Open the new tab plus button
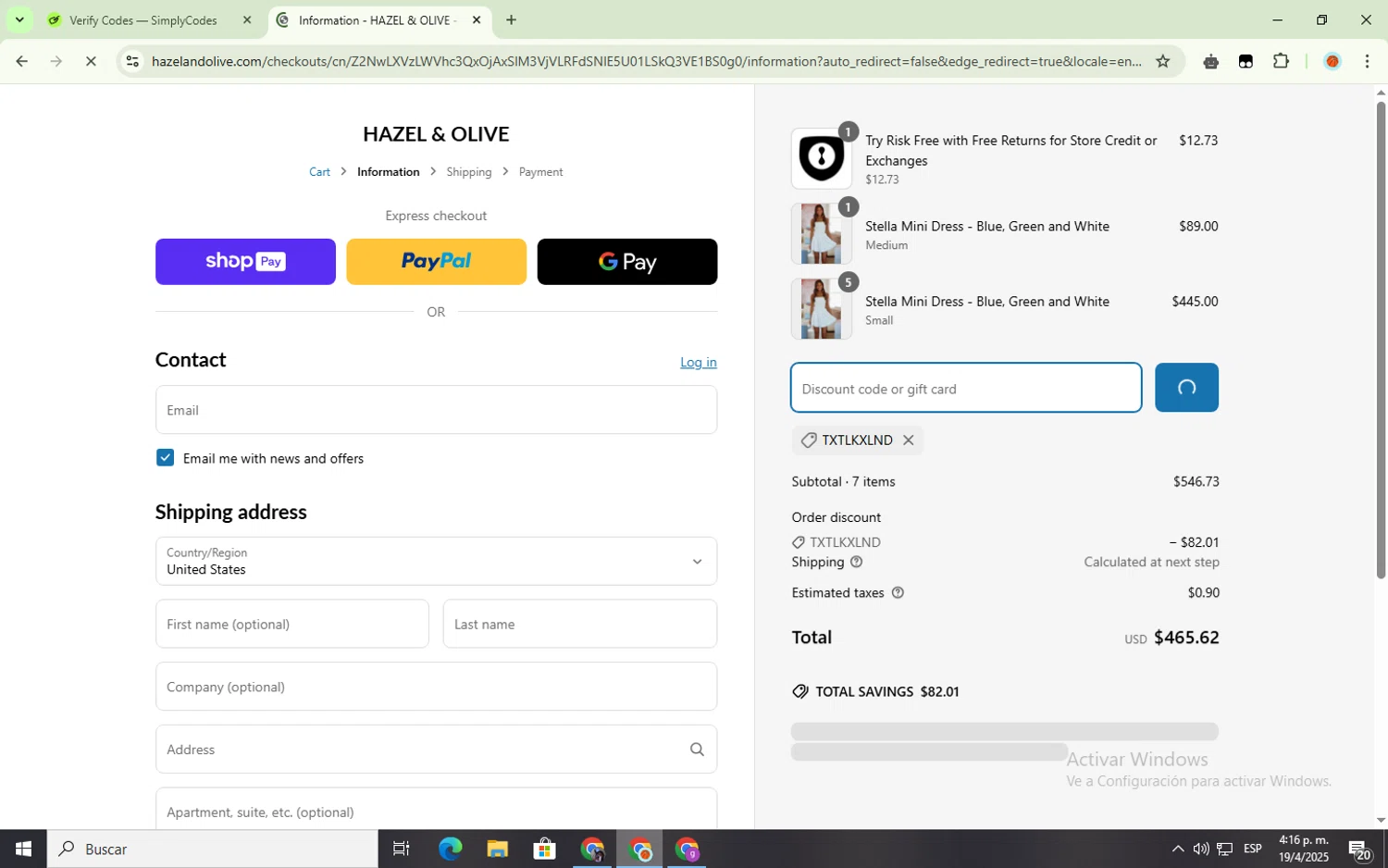 [511, 19]
